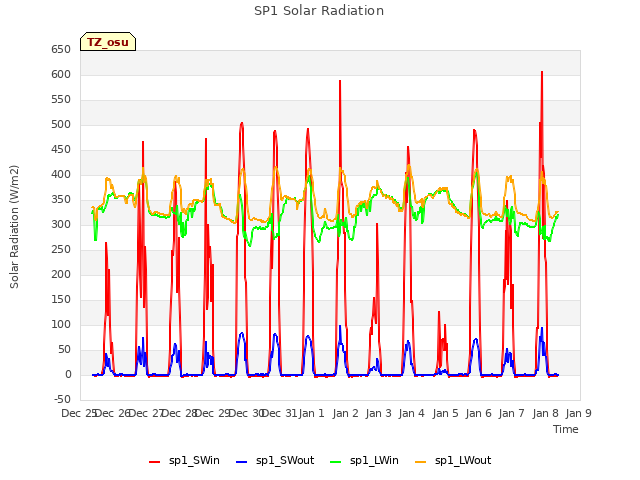640x480 pixels.
Task: Select the sp1_SWout legend label
Action: 285,461
